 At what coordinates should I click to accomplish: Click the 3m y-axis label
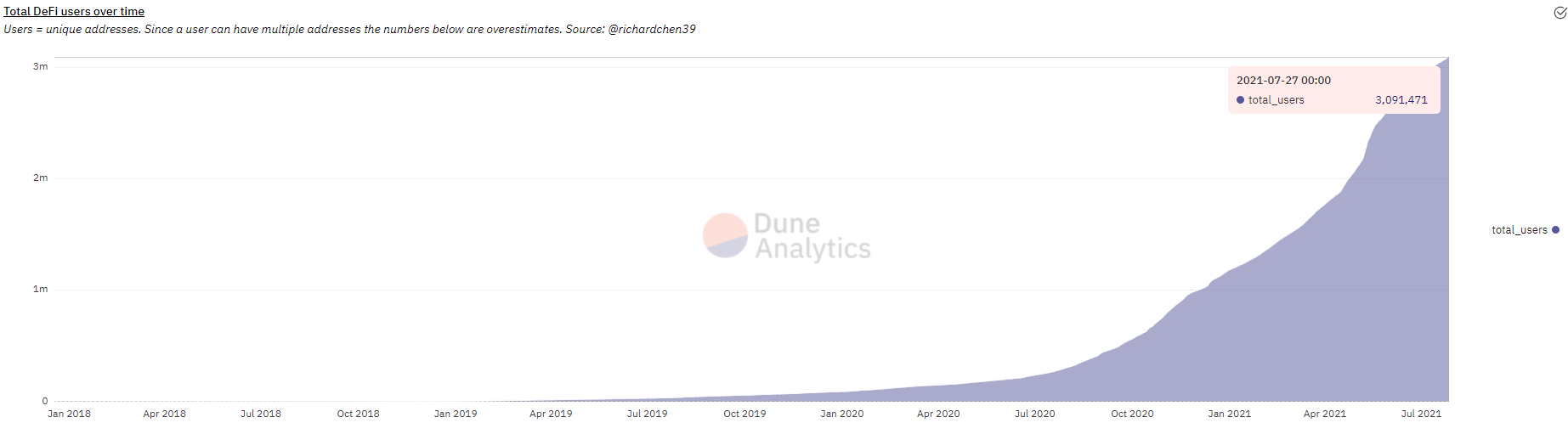click(40, 66)
